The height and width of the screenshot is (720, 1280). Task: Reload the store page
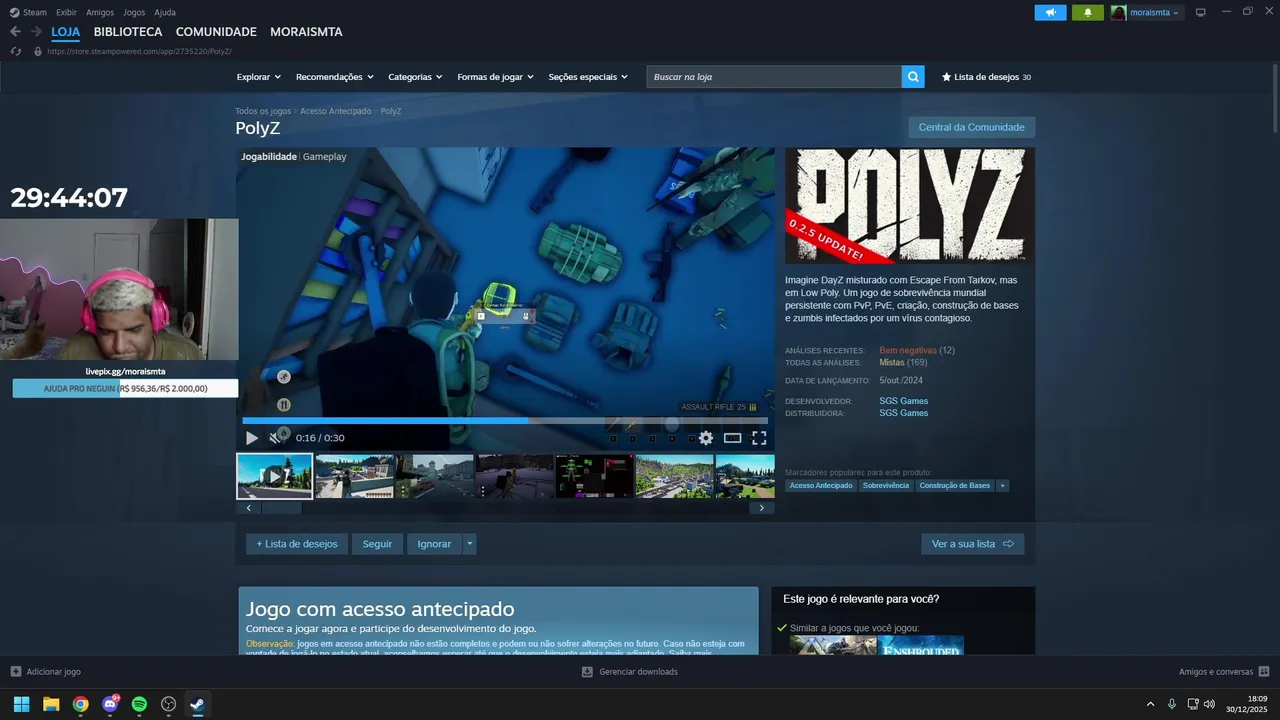16,51
